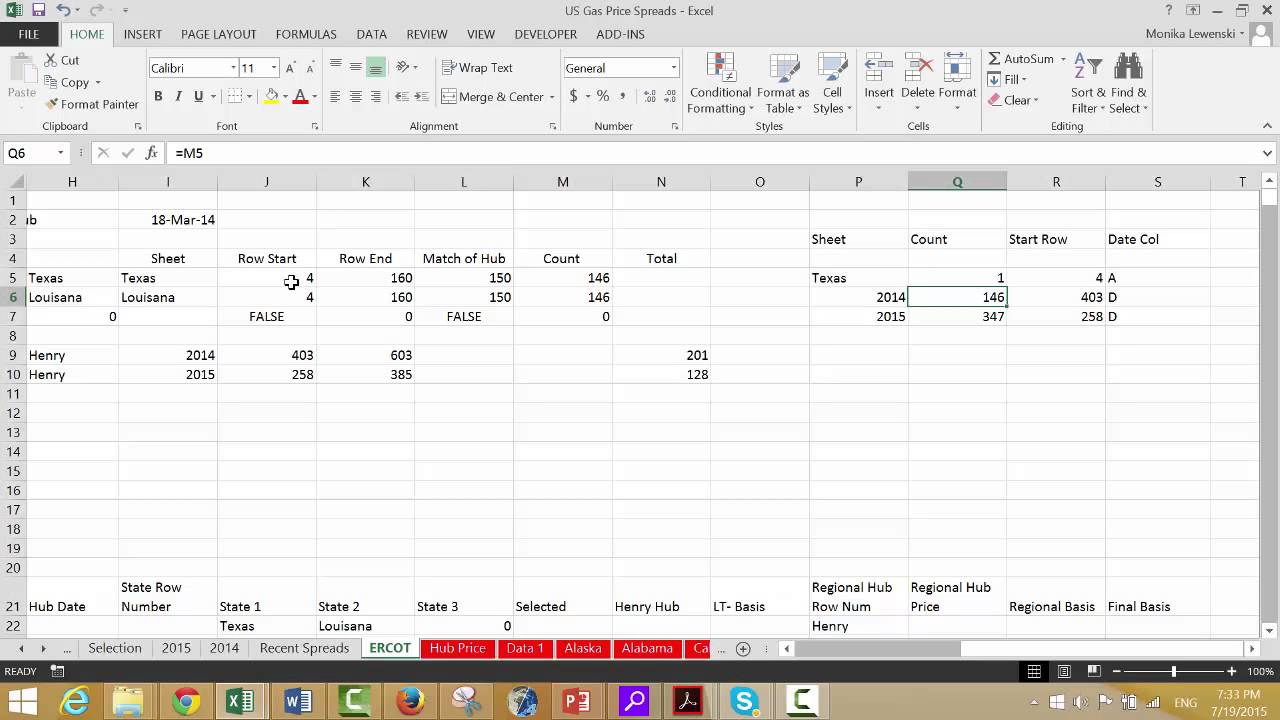Toggle Bottom Align vertical alignment
The image size is (1280, 720).
point(375,67)
